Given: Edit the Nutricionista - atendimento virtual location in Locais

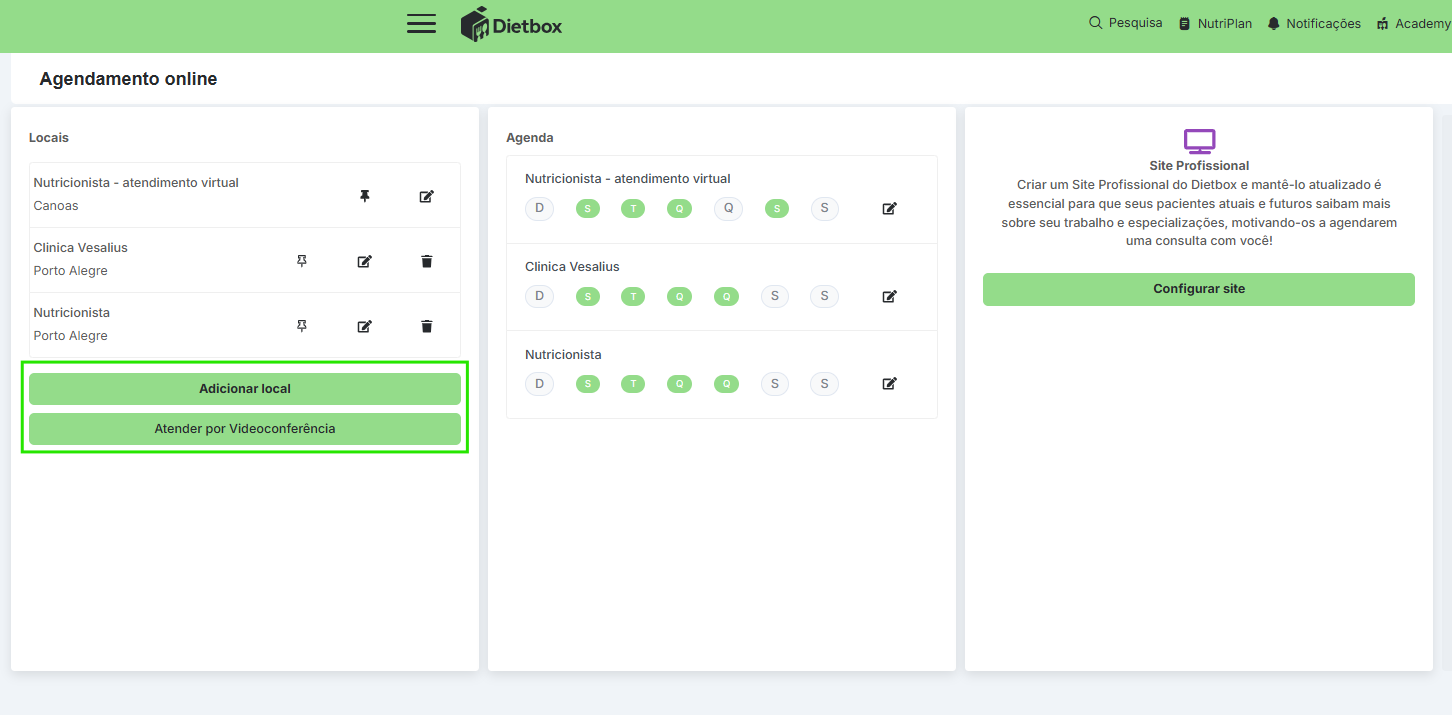Looking at the screenshot, I should pos(427,196).
